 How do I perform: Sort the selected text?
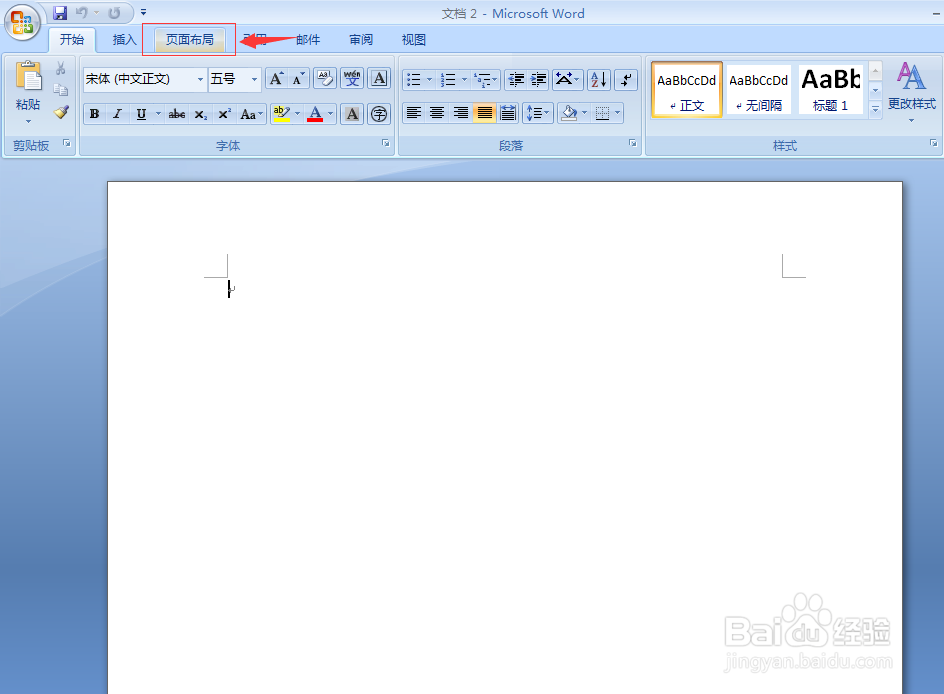(x=599, y=79)
